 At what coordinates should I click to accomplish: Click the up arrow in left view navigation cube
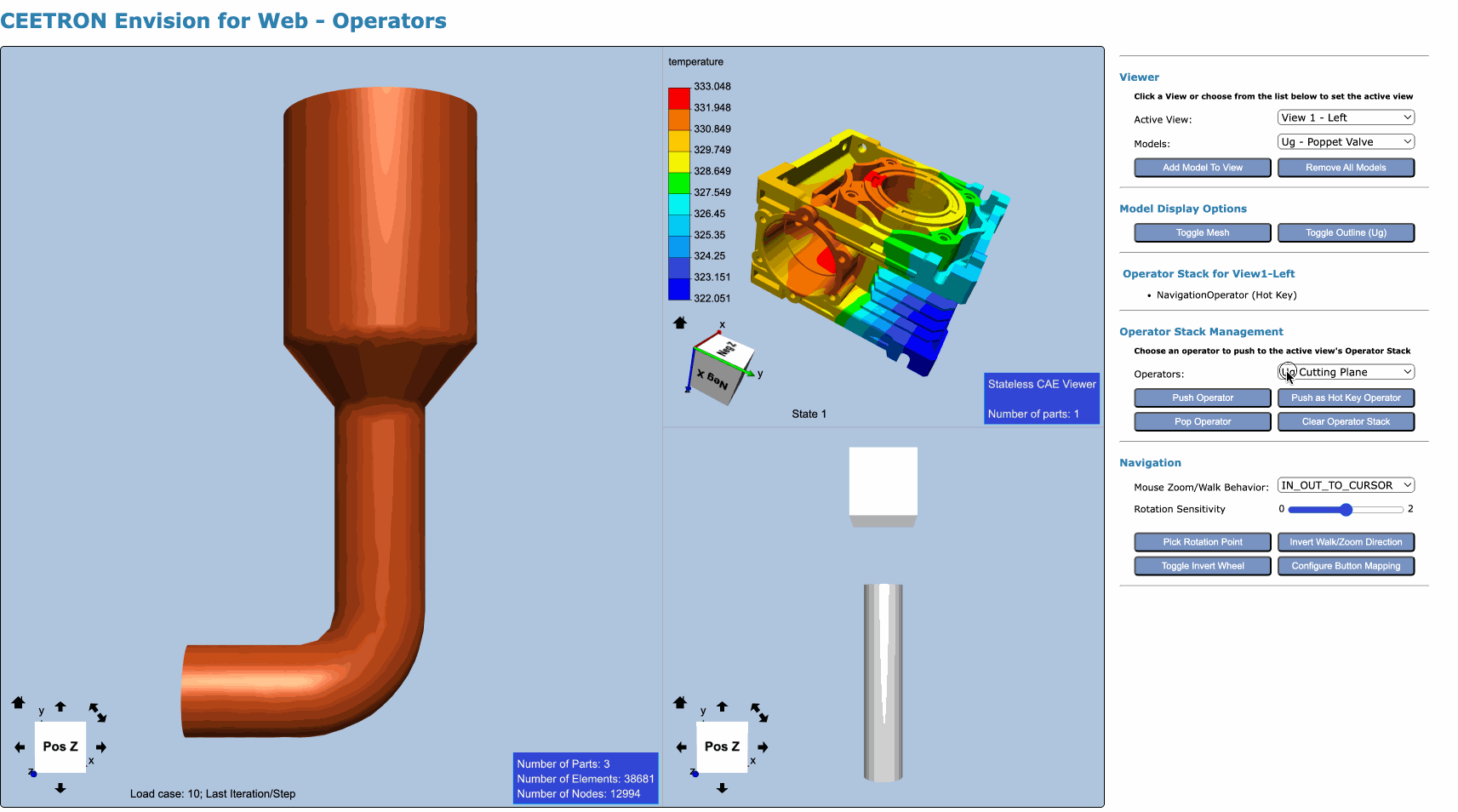[60, 706]
